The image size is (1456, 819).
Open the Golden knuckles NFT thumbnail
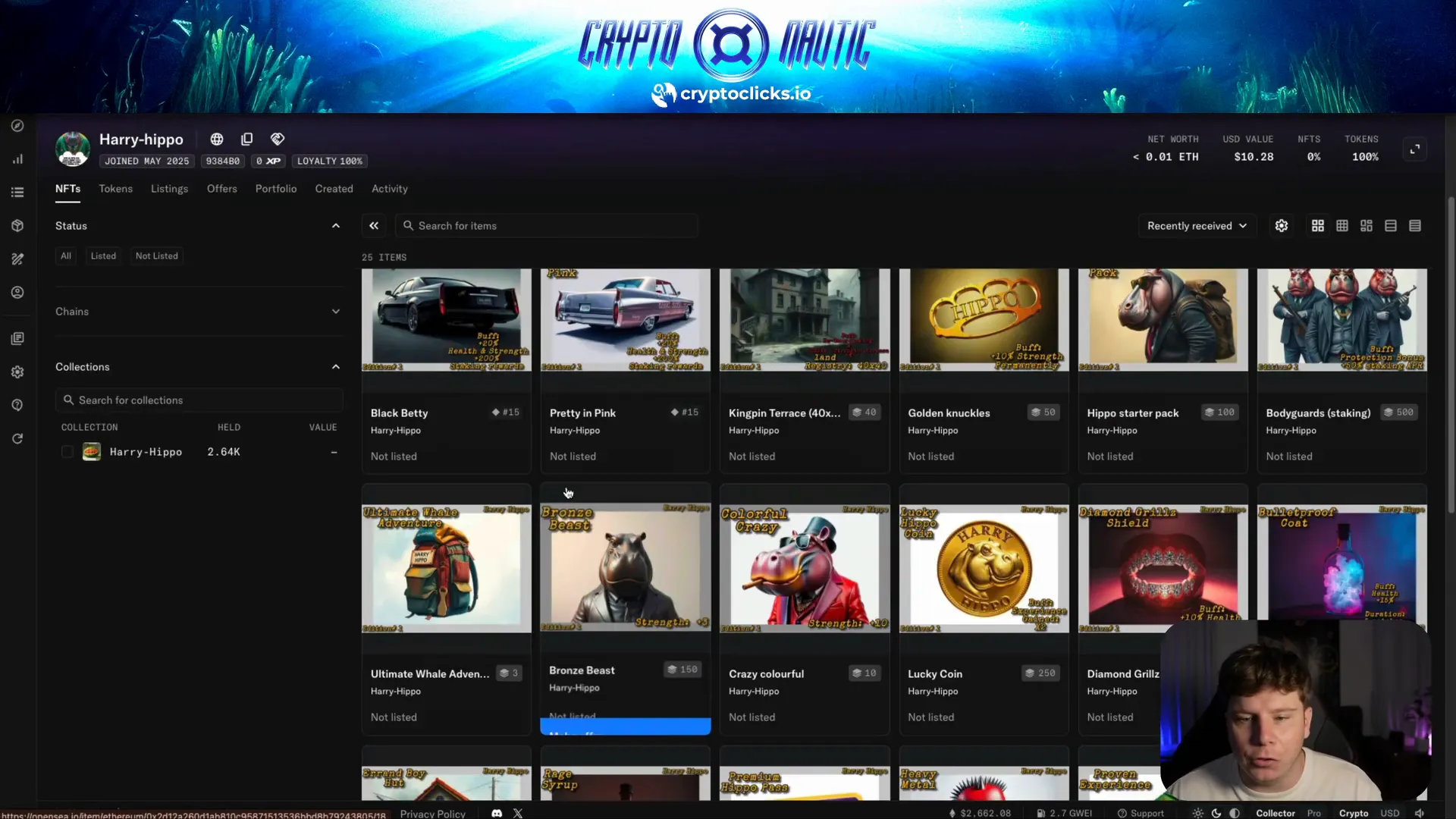click(x=984, y=320)
